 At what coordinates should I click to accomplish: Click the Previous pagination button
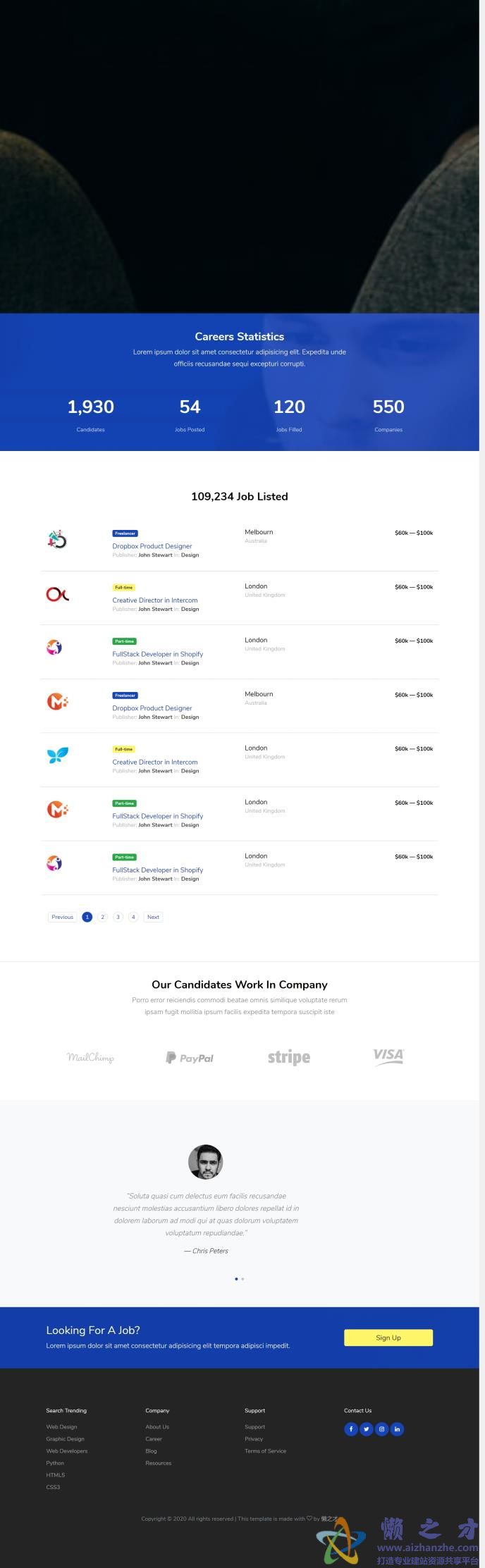pos(62,917)
